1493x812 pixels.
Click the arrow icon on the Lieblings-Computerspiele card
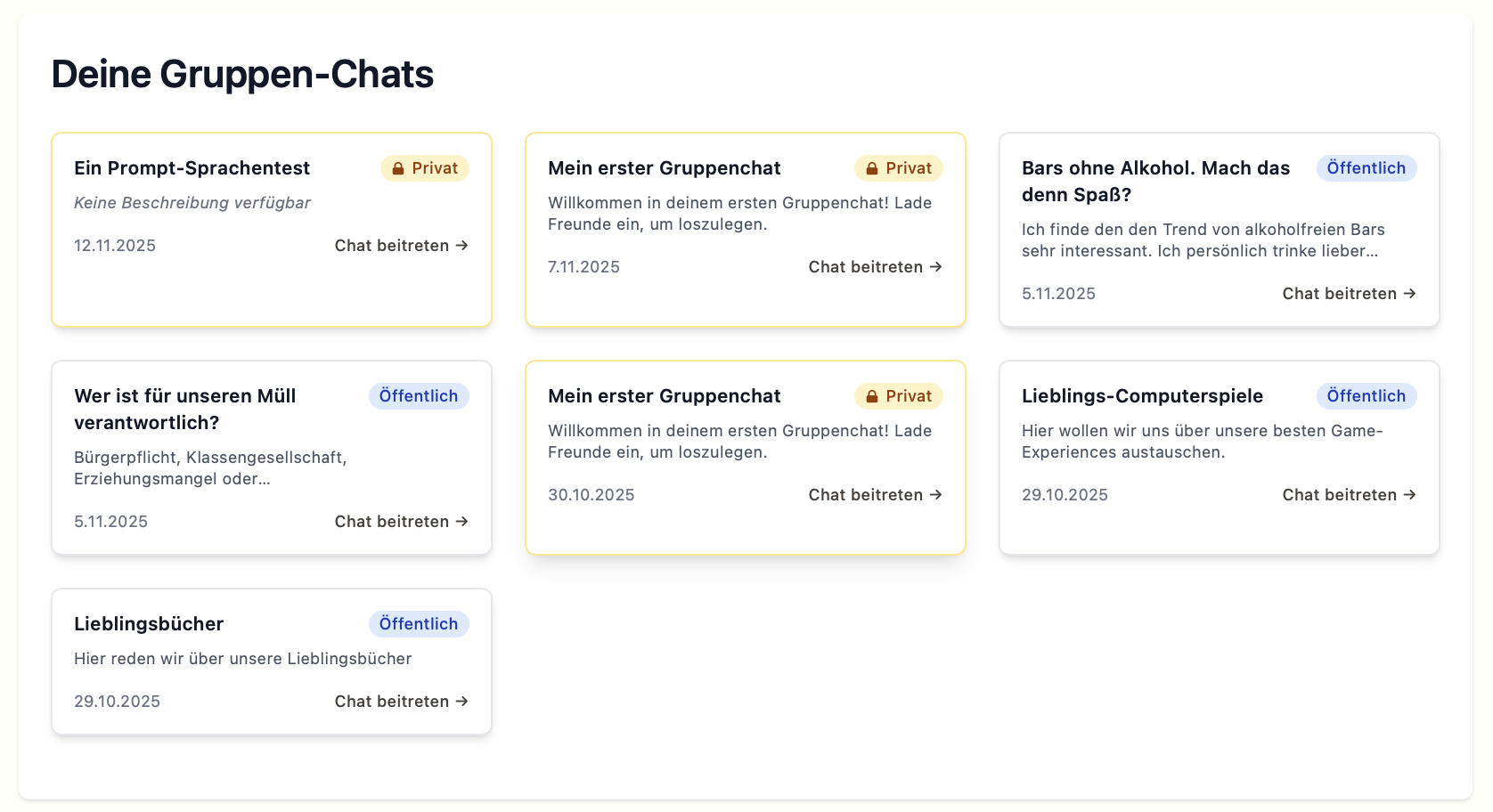pyautogui.click(x=1409, y=494)
